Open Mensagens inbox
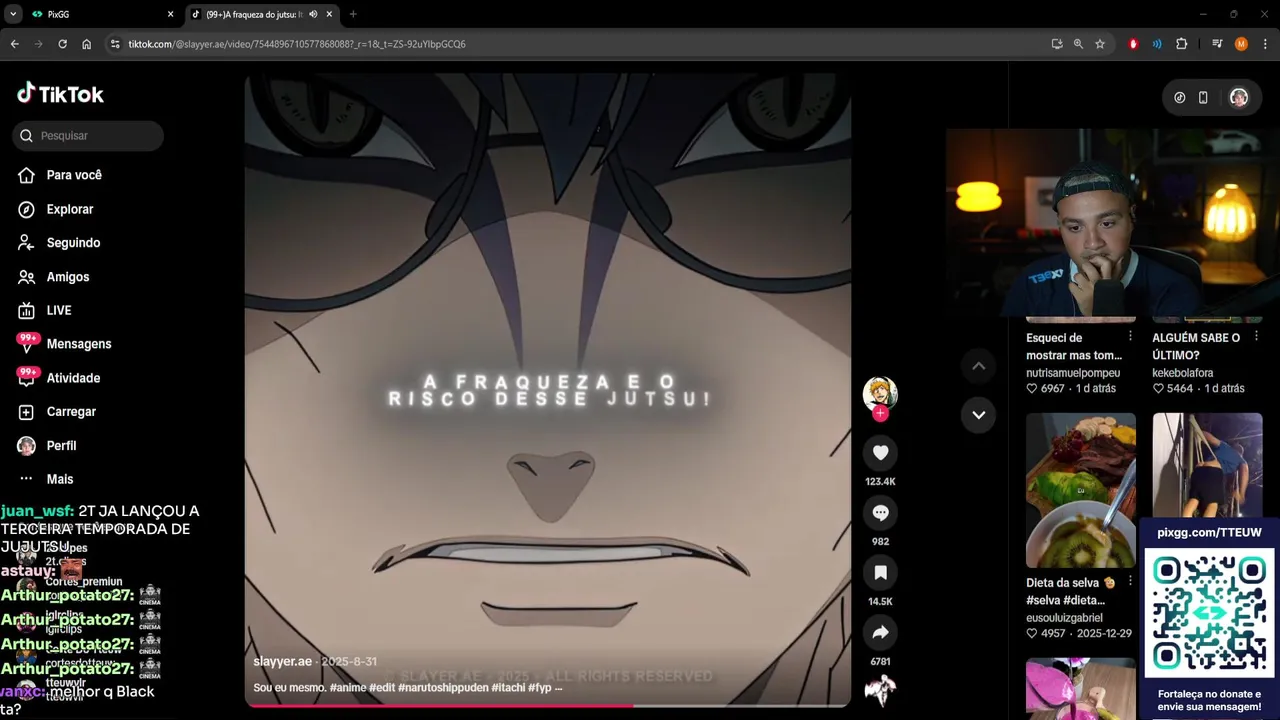This screenshot has height=720, width=1280. pos(65,344)
